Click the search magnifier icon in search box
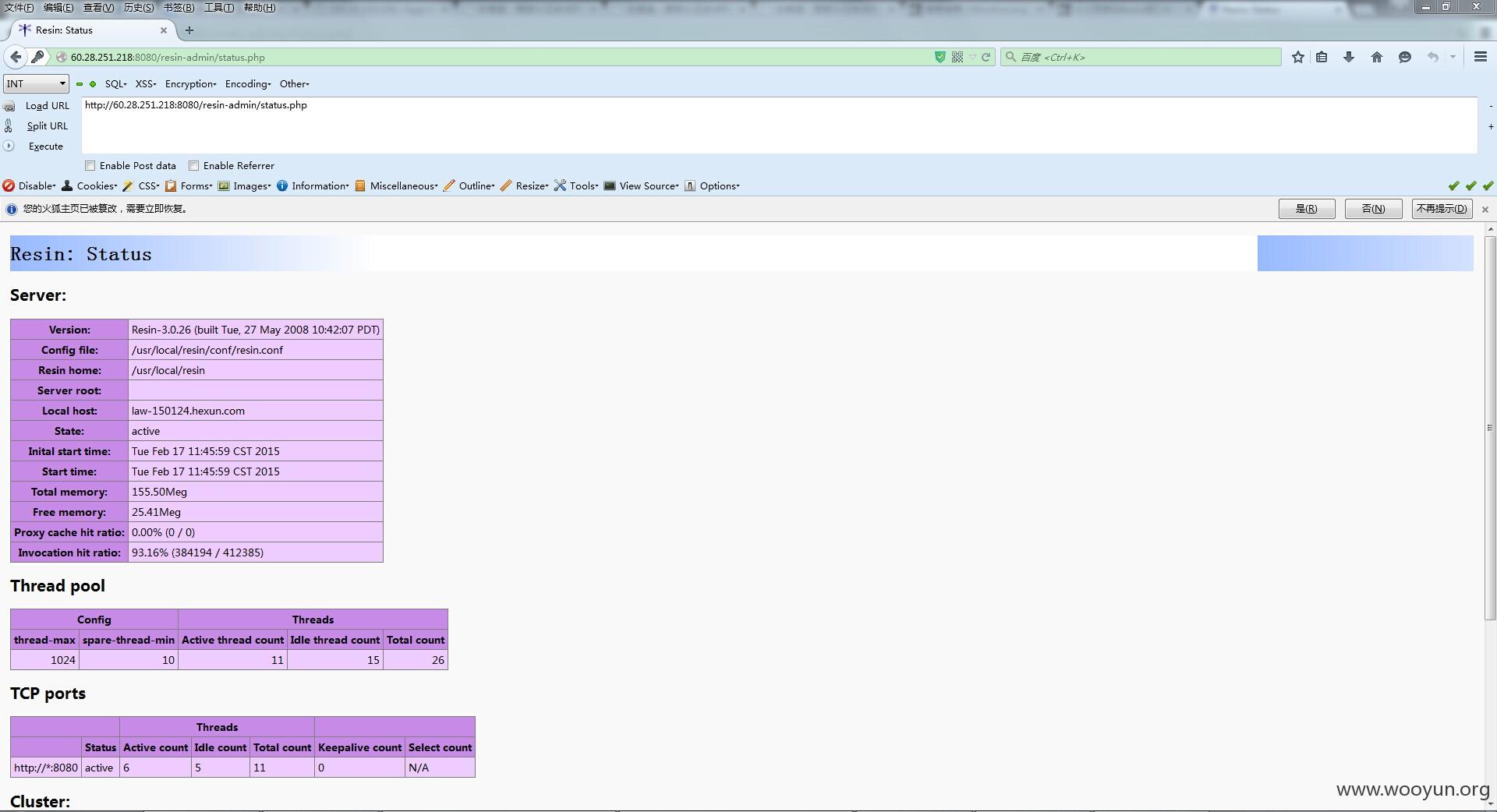 [x=1011, y=57]
